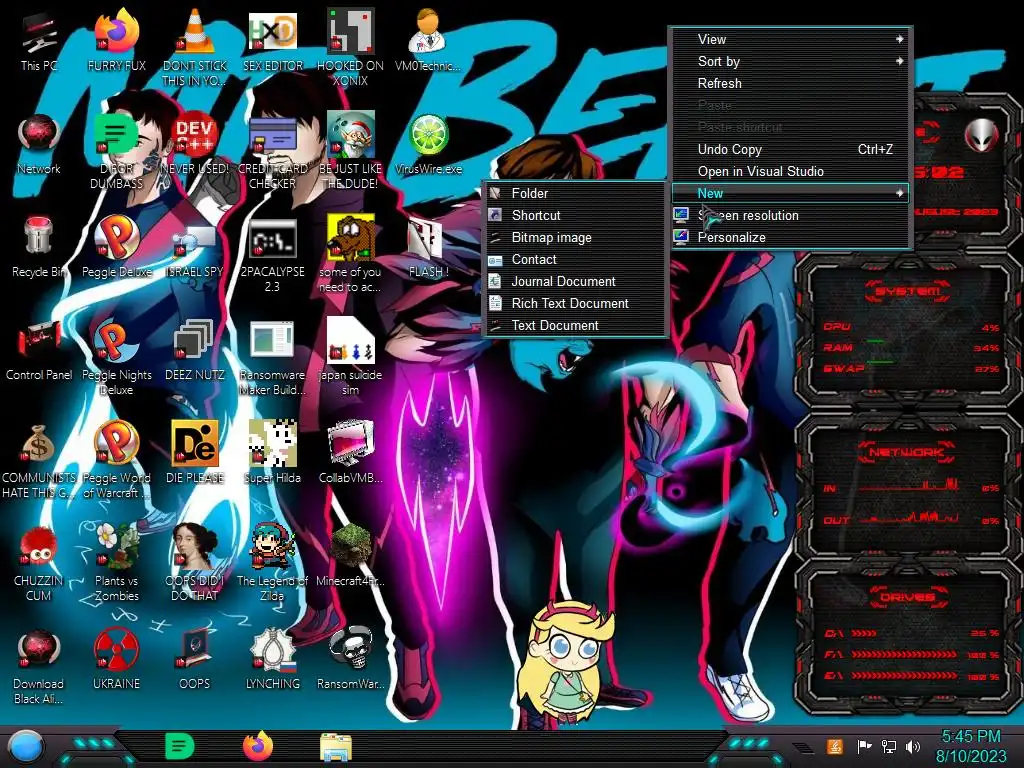This screenshot has width=1024, height=768.
Task: Select the FLASH ! desktop icon
Action: (x=428, y=248)
